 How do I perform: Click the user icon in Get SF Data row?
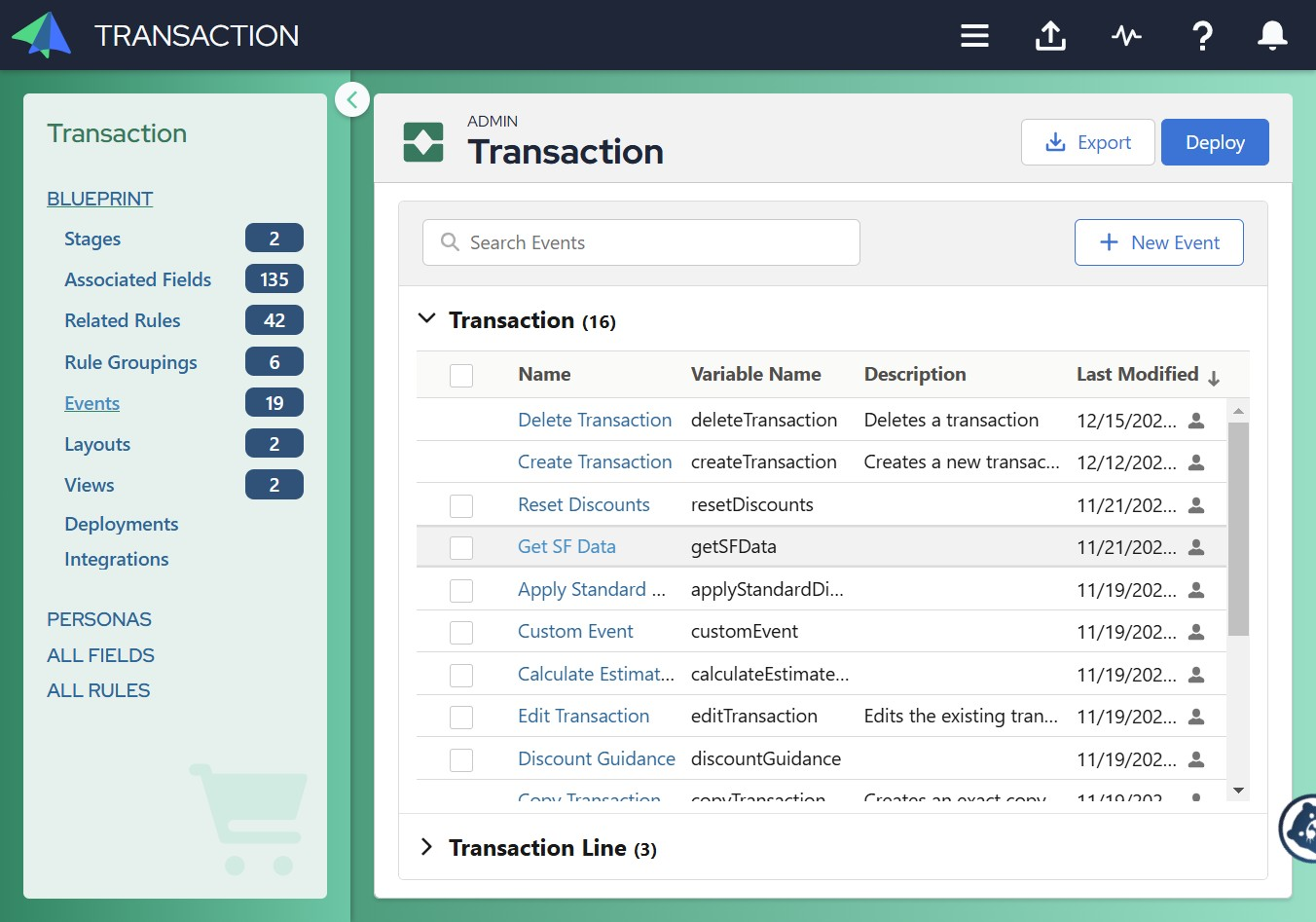pyautogui.click(x=1196, y=547)
